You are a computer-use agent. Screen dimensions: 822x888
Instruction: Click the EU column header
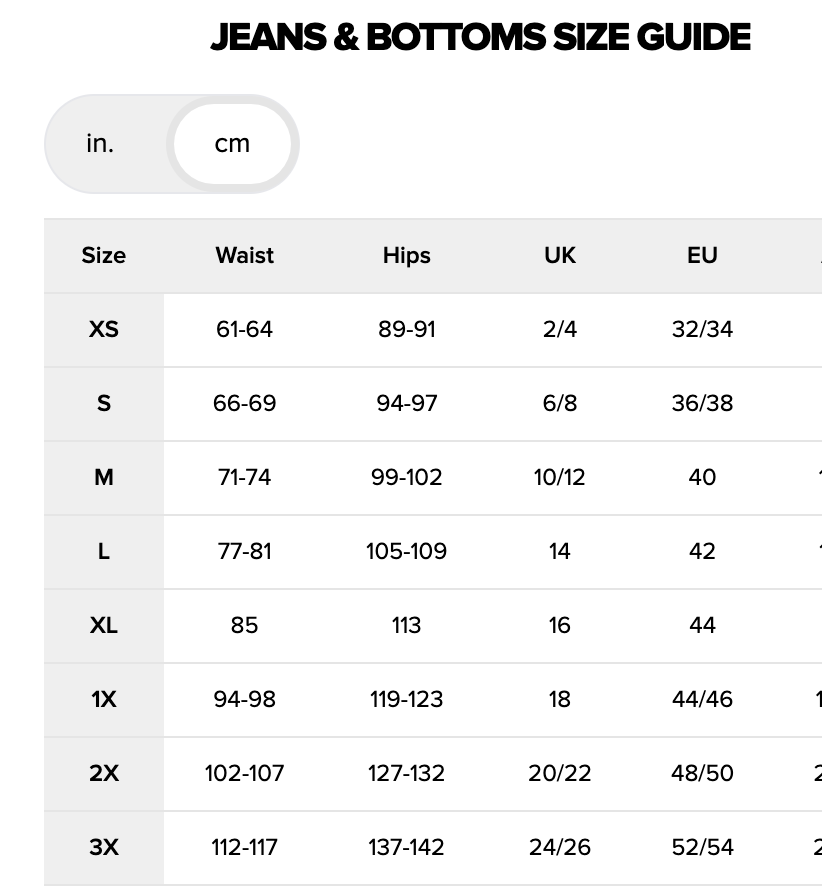click(x=702, y=256)
